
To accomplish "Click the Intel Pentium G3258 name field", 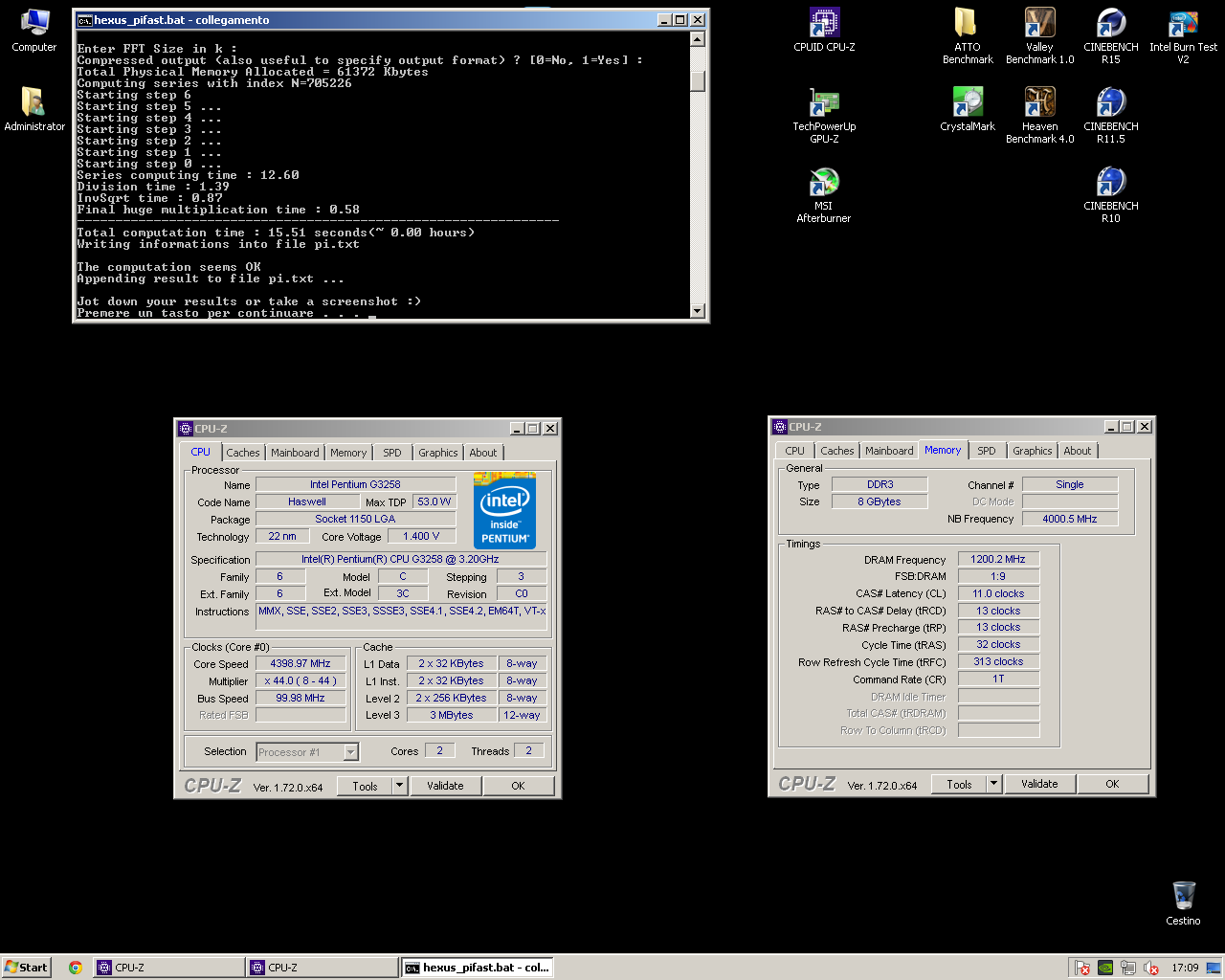I will pos(355,484).
